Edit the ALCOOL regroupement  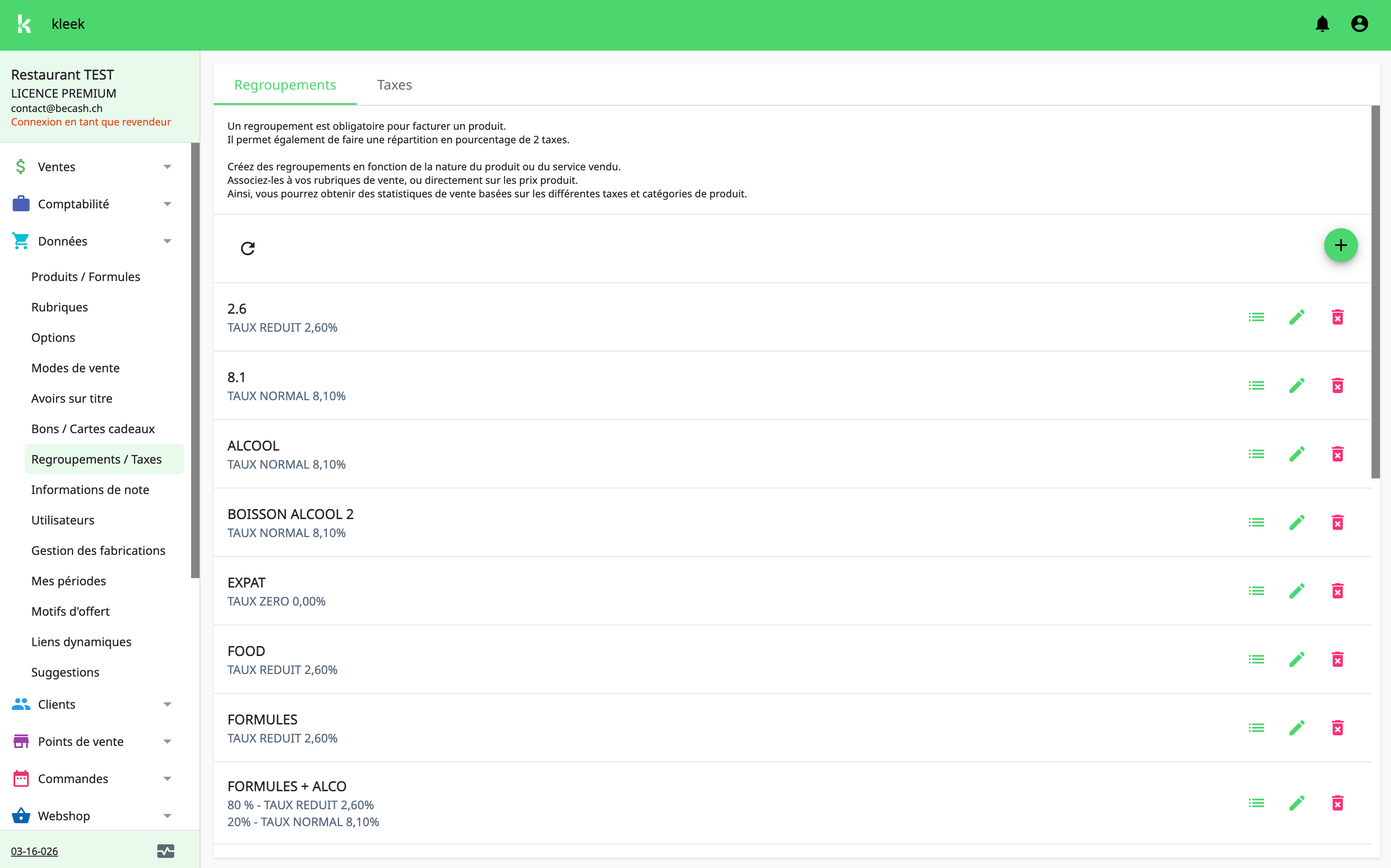pyautogui.click(x=1297, y=454)
